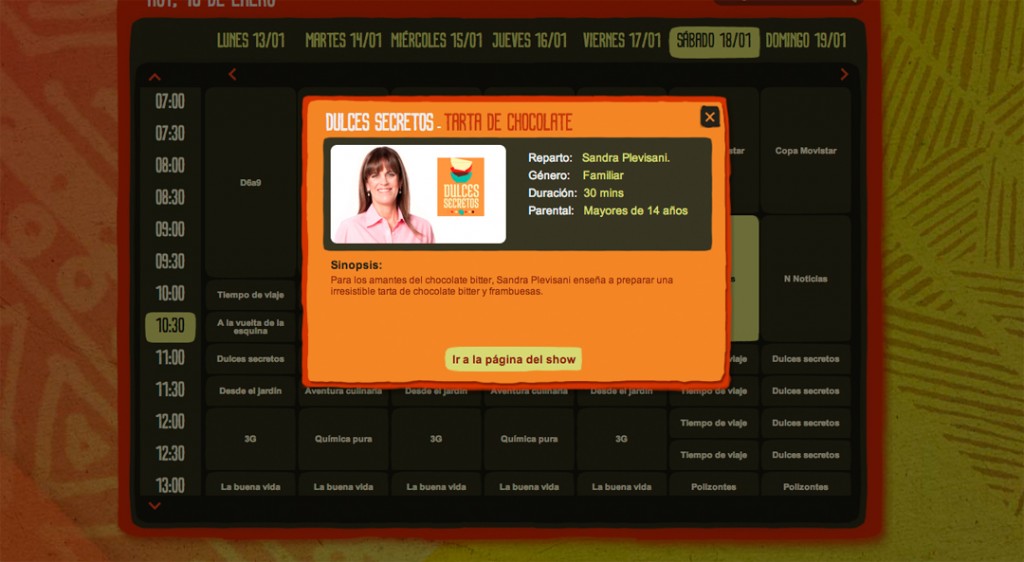Switch to the Lunes 13/01 tab
The width and height of the screenshot is (1024, 562).
point(251,41)
